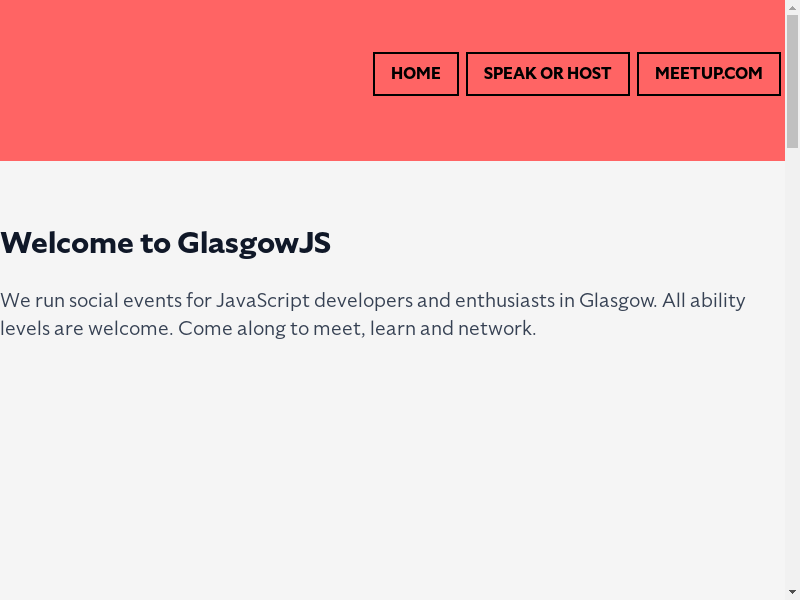
Task: Visit the MEETUP.COM link
Action: (708, 74)
